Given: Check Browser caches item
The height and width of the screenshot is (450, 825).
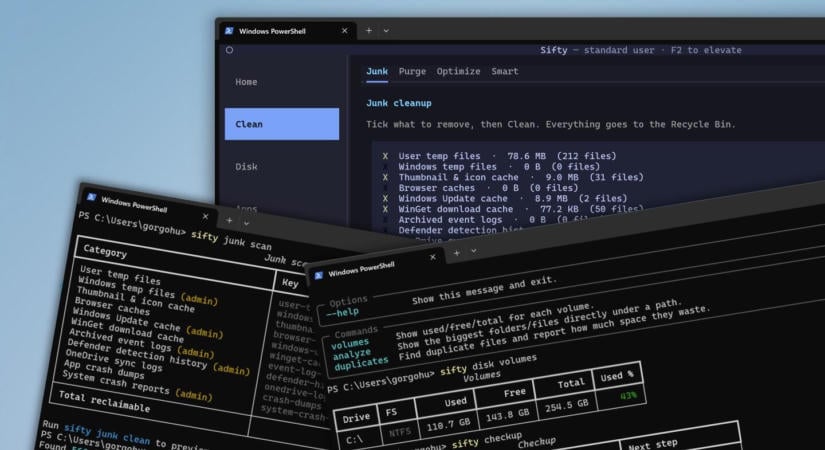Looking at the screenshot, I should [385, 188].
